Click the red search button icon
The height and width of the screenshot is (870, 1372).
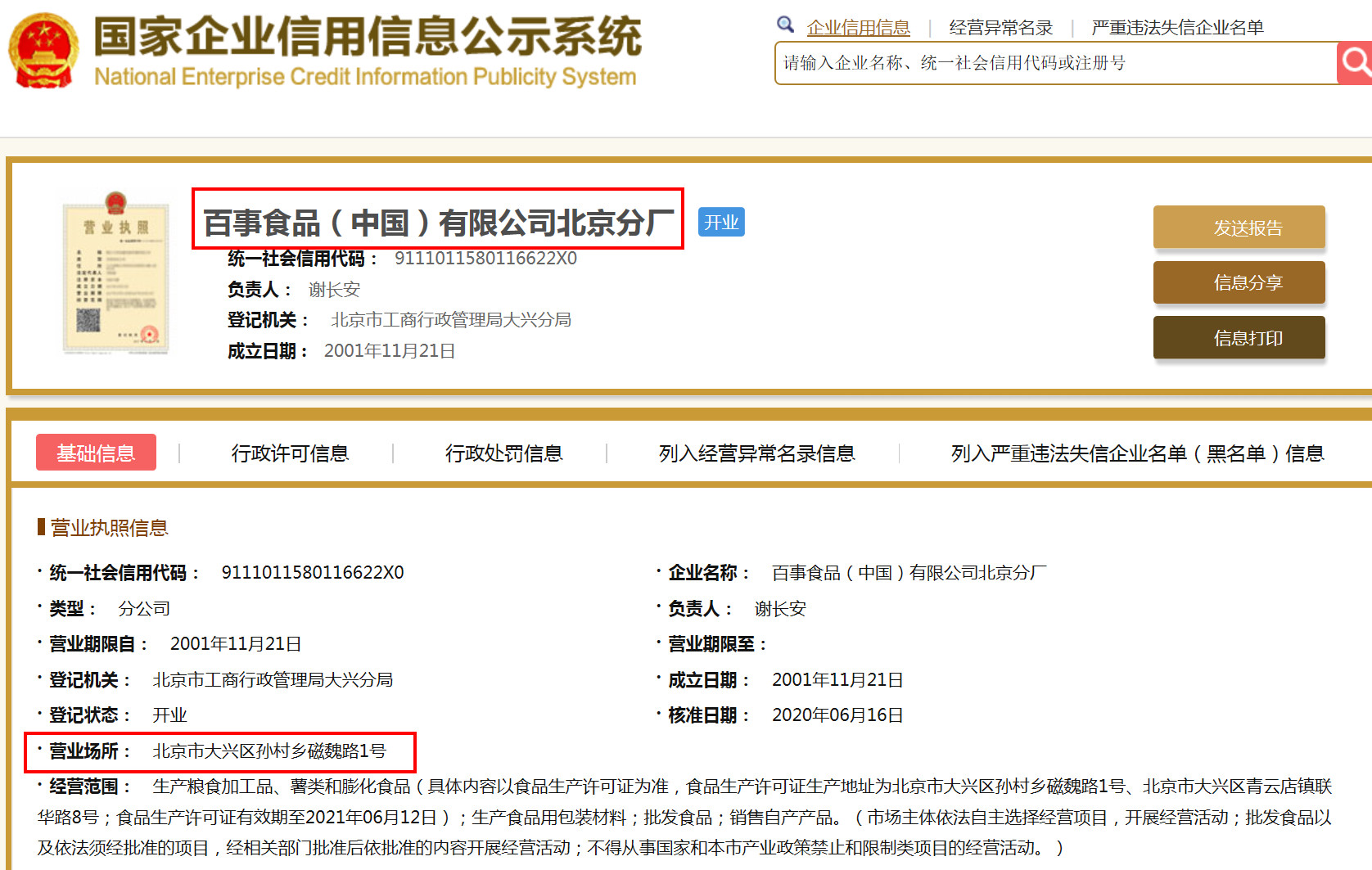pyautogui.click(x=1355, y=62)
